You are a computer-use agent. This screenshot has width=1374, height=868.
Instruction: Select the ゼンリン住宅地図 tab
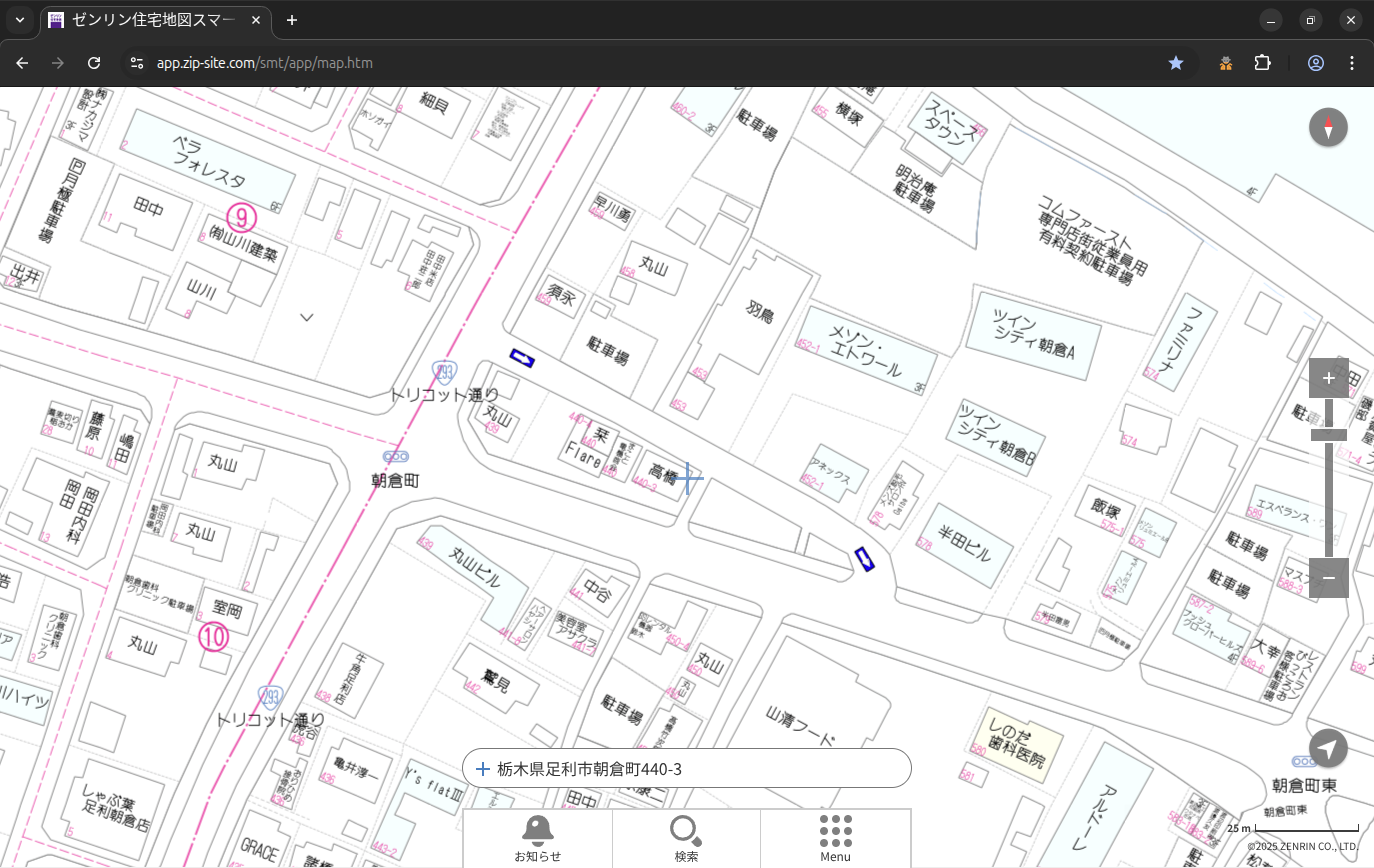coord(155,20)
